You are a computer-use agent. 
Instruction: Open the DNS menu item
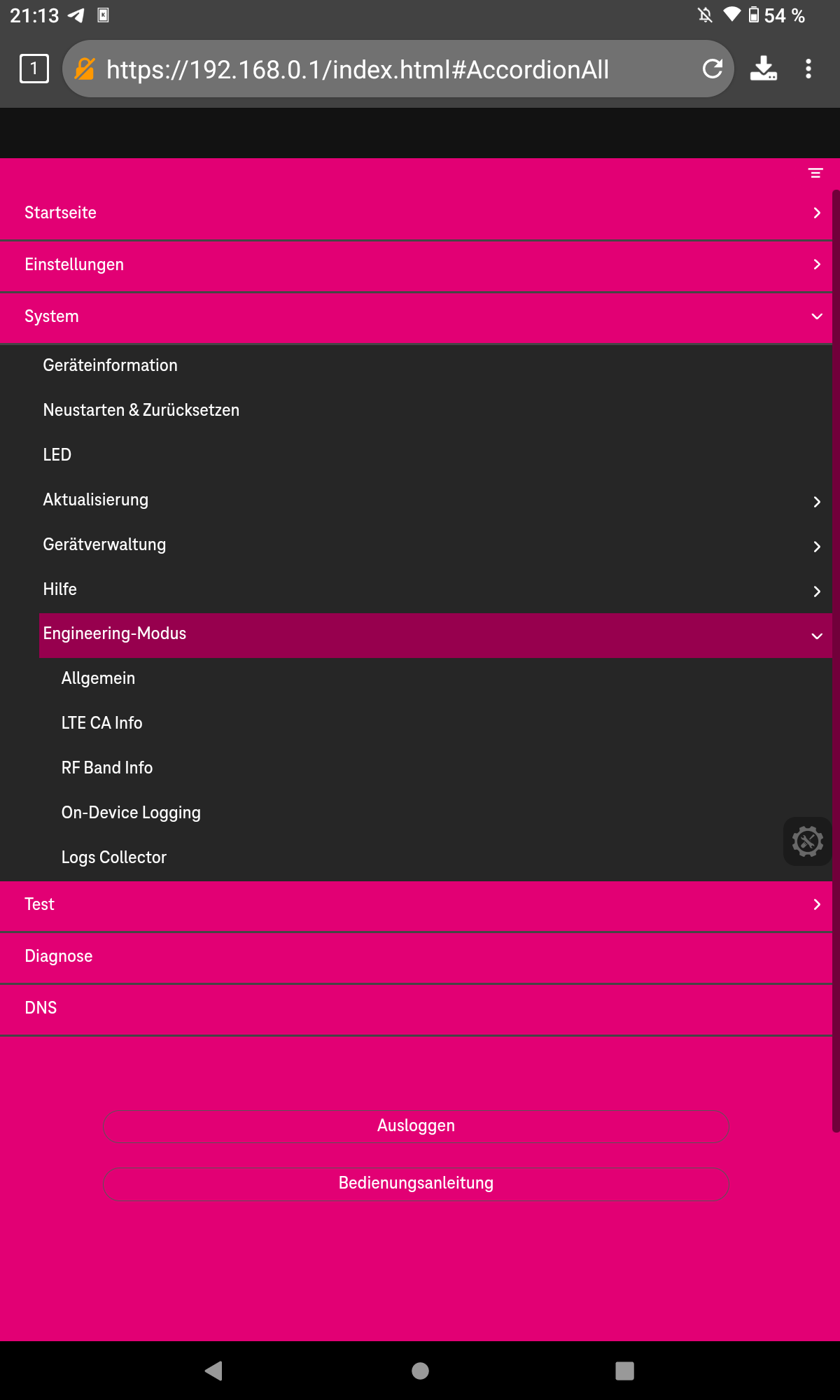click(x=416, y=1008)
